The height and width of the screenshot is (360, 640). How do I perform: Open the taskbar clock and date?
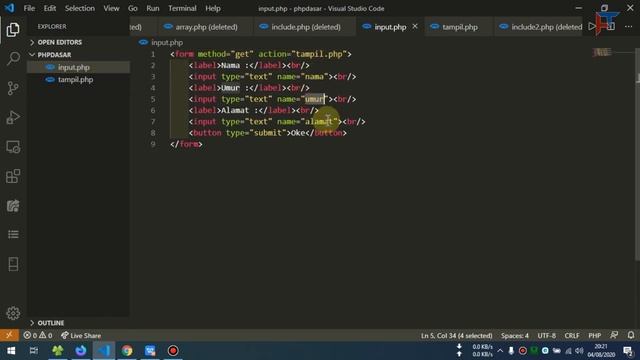click(601, 351)
